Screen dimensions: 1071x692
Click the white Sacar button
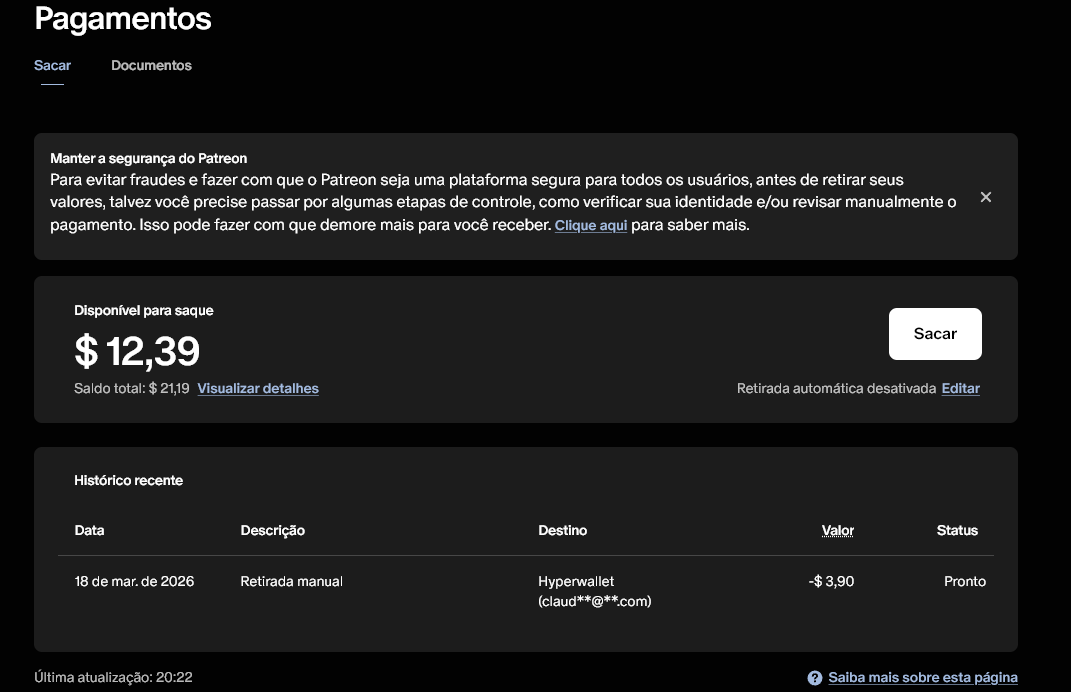click(935, 333)
